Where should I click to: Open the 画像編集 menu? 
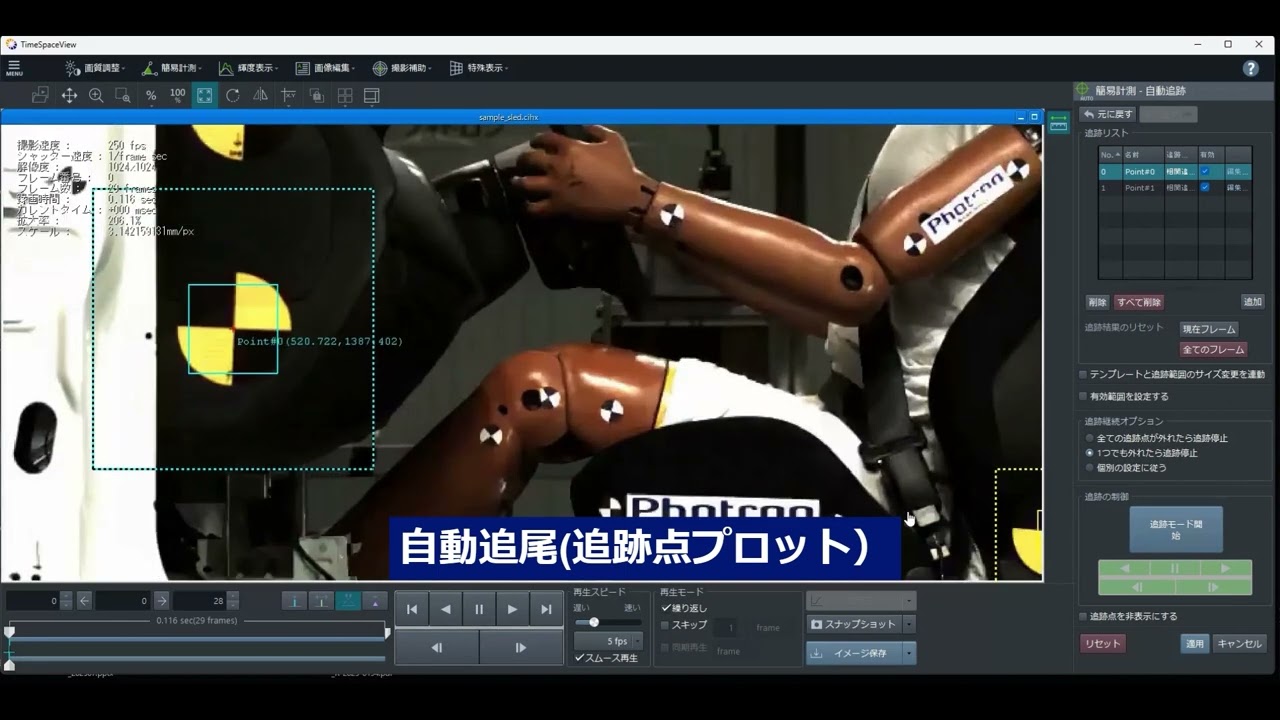click(x=325, y=68)
